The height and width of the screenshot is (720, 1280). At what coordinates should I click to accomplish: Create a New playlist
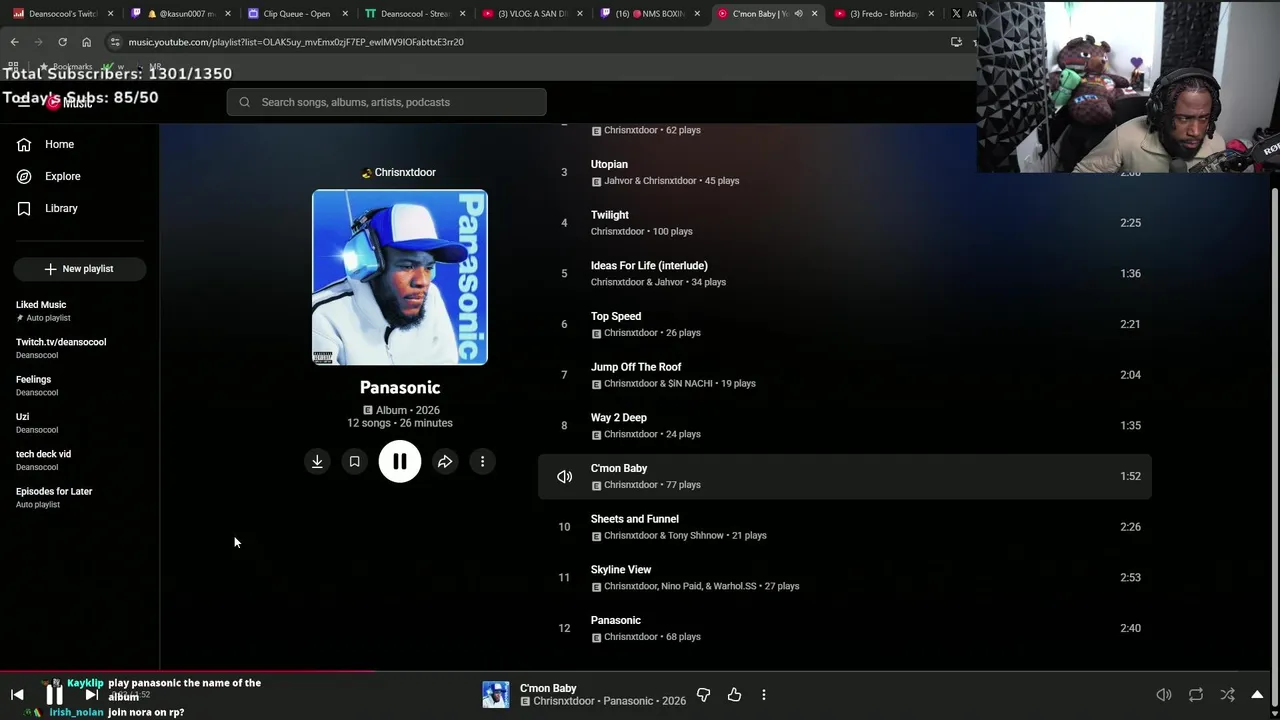click(x=80, y=269)
